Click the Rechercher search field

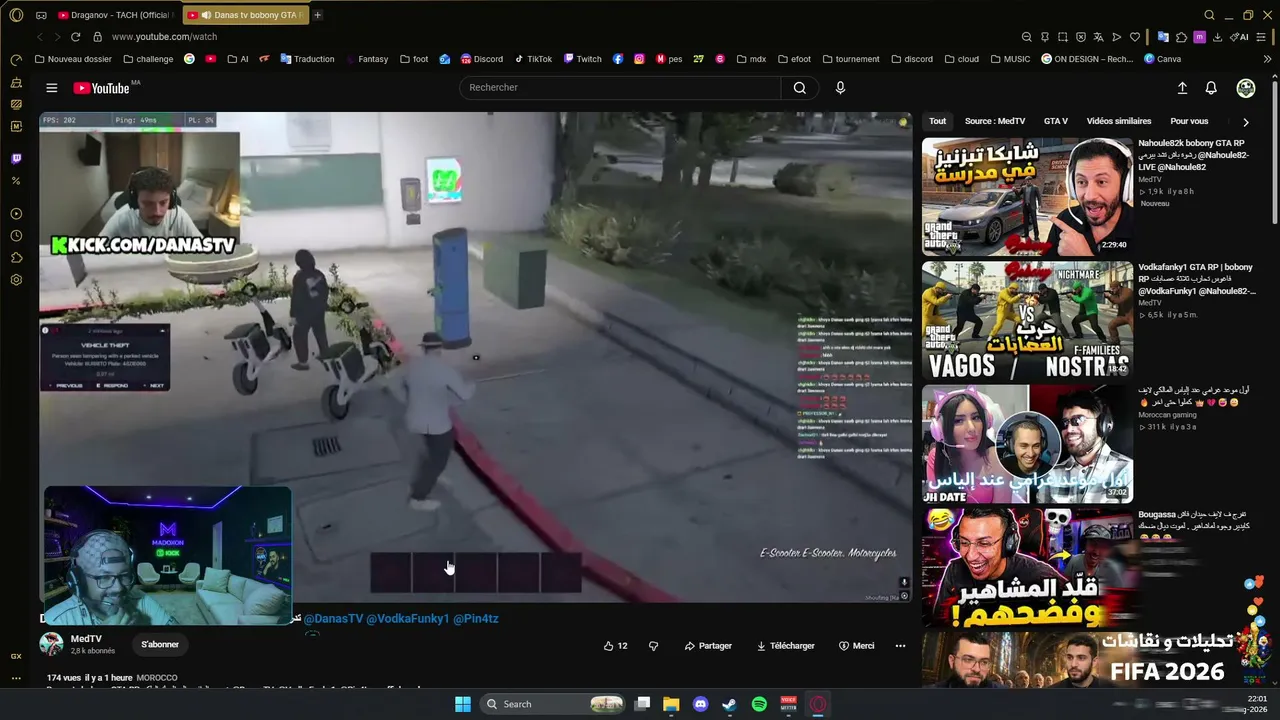pos(620,88)
